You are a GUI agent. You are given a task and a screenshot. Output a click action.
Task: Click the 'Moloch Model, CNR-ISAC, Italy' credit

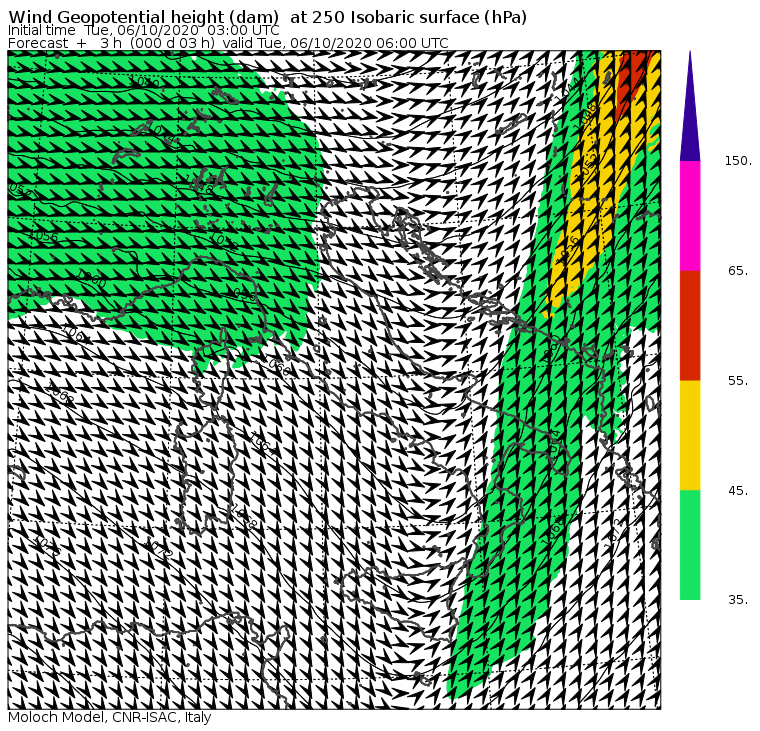pos(110,717)
